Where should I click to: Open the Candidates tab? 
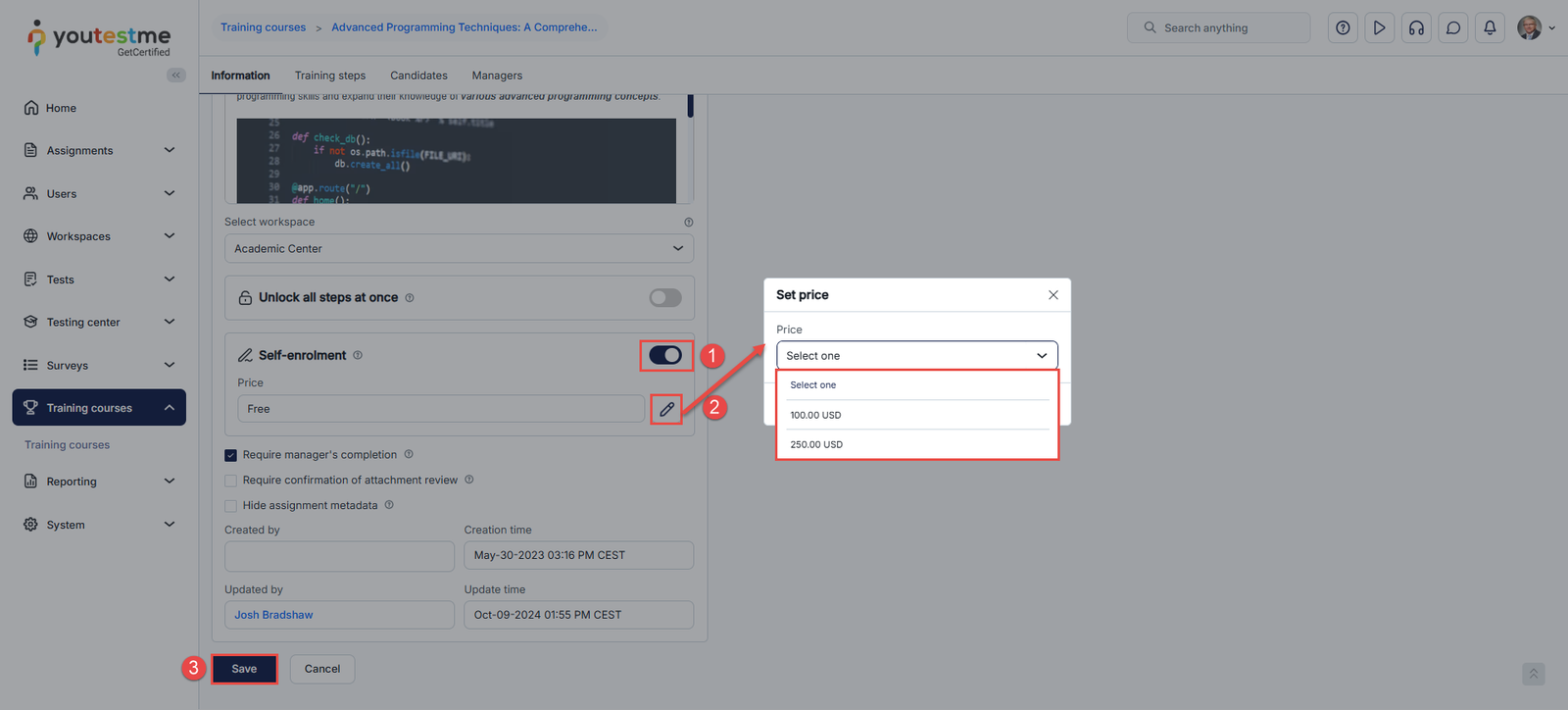[x=418, y=76]
